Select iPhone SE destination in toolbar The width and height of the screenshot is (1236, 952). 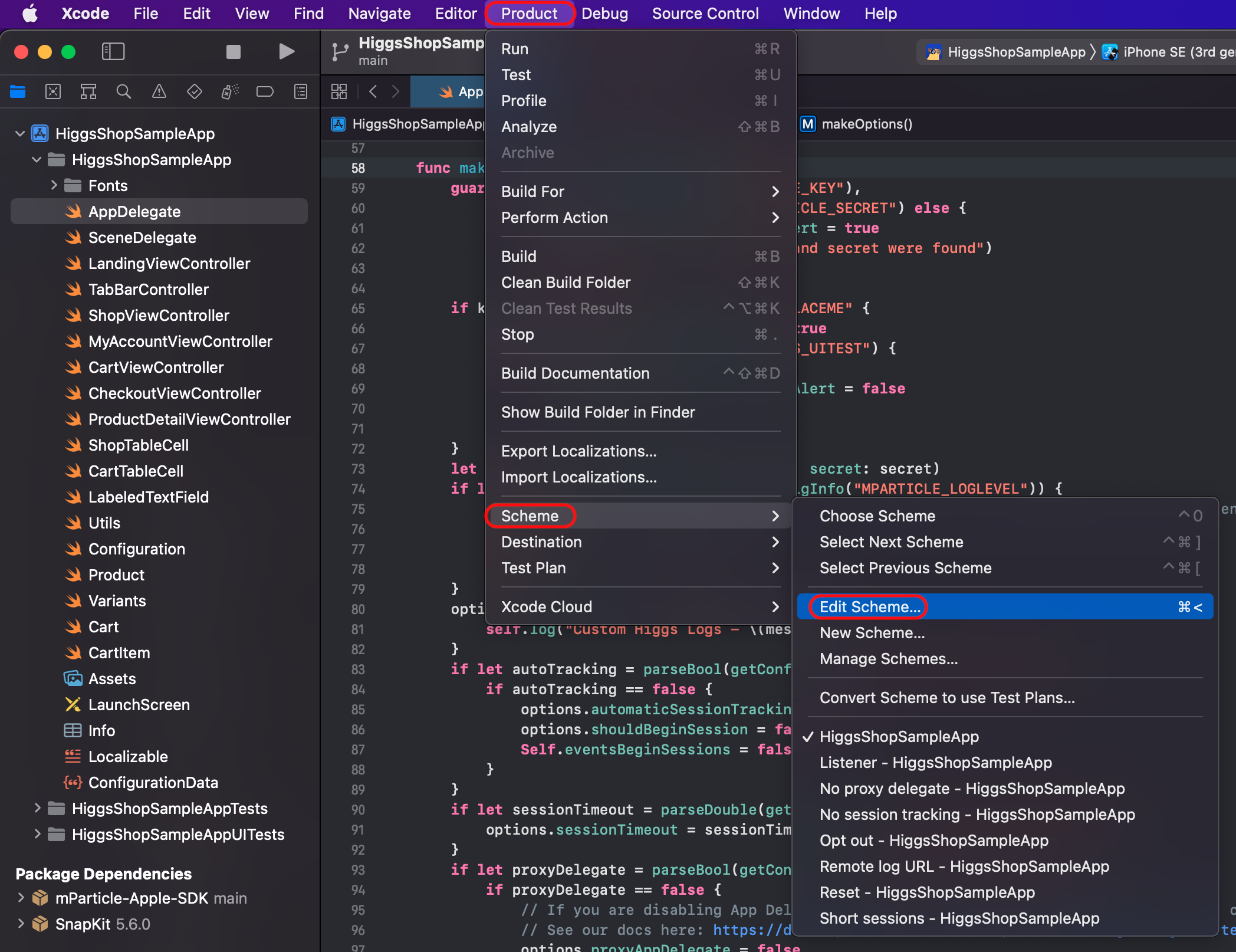pyautogui.click(x=1169, y=52)
